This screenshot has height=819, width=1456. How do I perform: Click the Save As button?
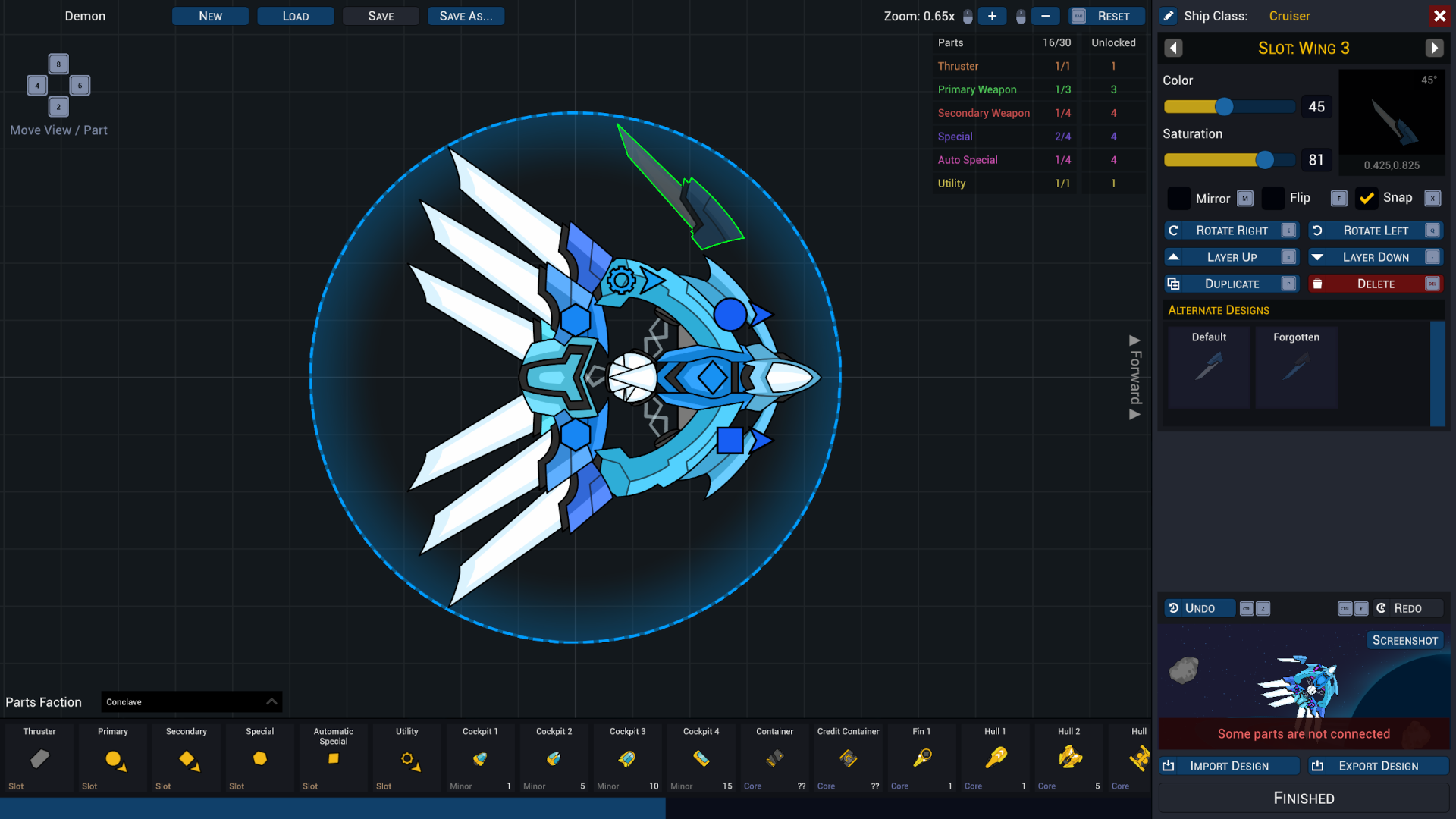coord(466,16)
